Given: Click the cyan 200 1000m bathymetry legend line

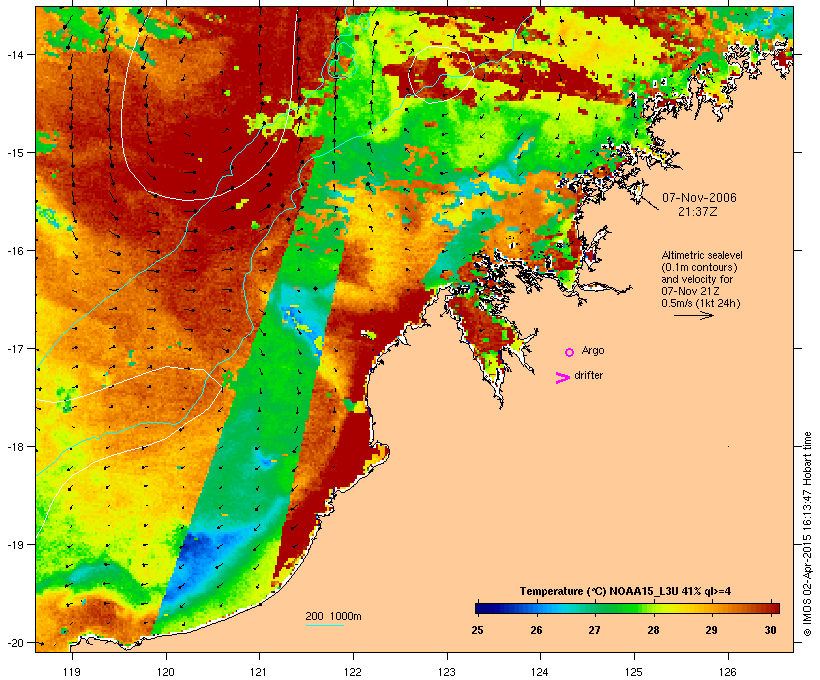Looking at the screenshot, I should (324, 625).
